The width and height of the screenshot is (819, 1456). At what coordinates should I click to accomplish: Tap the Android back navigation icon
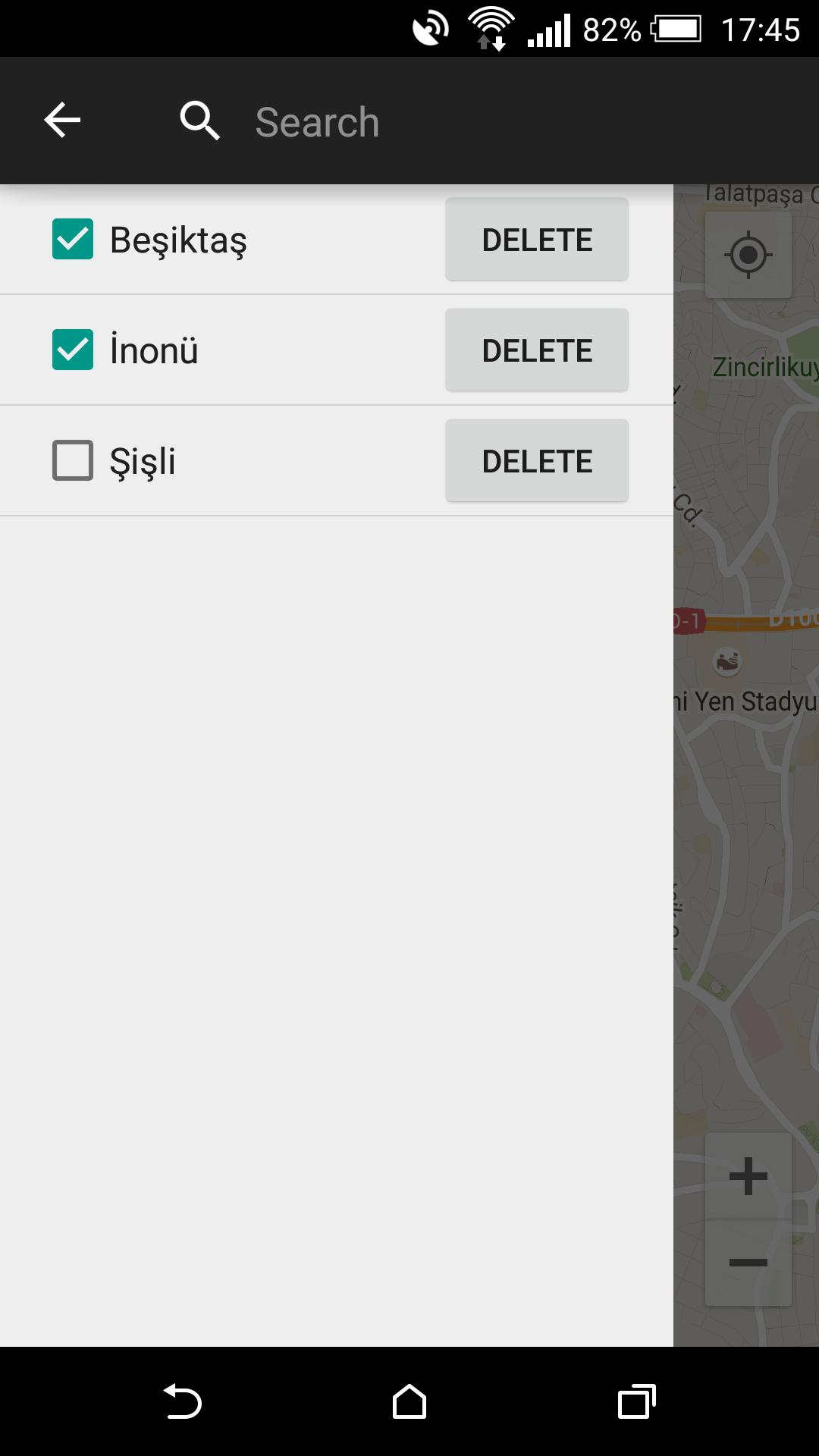click(183, 1401)
